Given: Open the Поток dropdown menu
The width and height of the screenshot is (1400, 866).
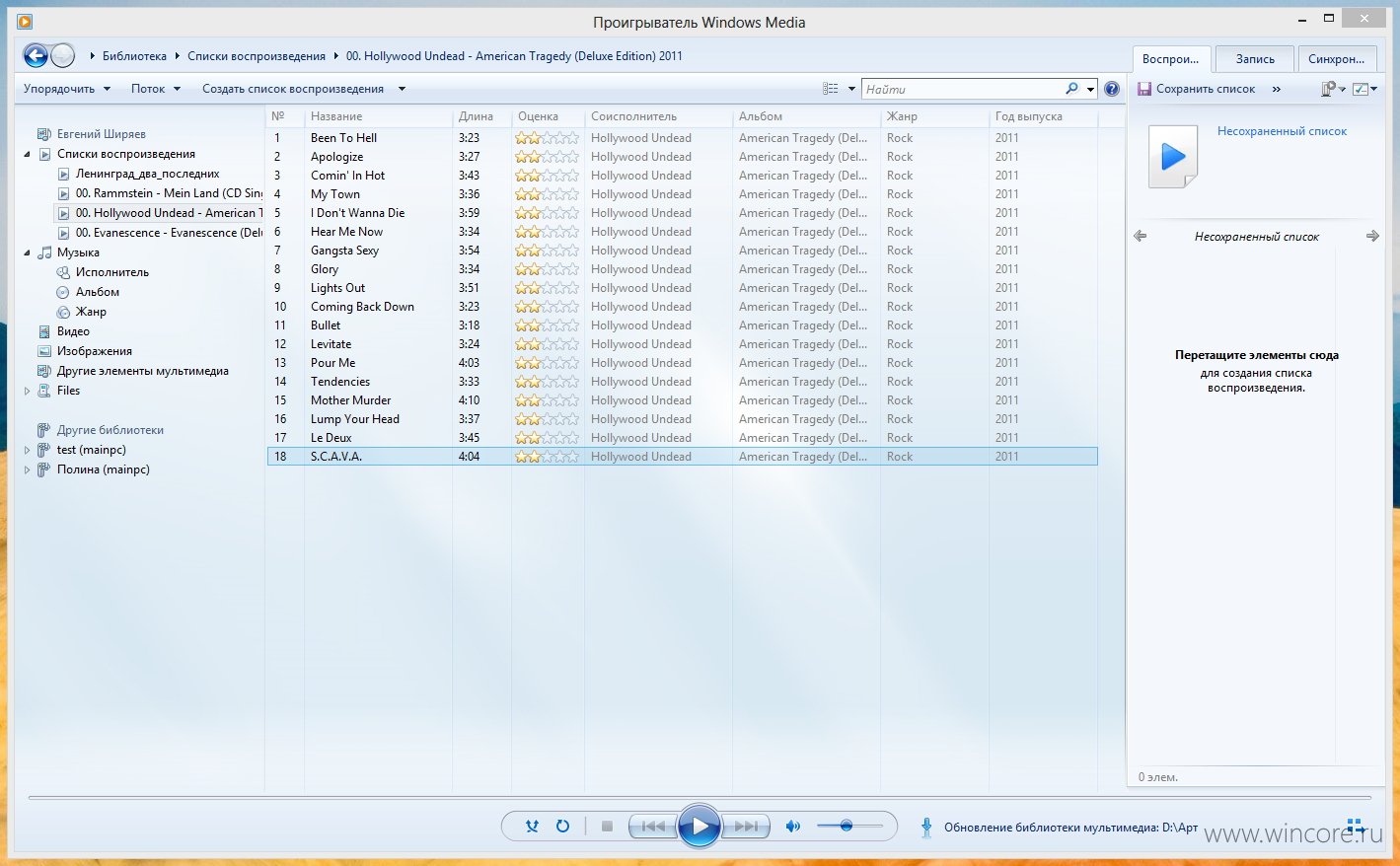Looking at the screenshot, I should (156, 89).
